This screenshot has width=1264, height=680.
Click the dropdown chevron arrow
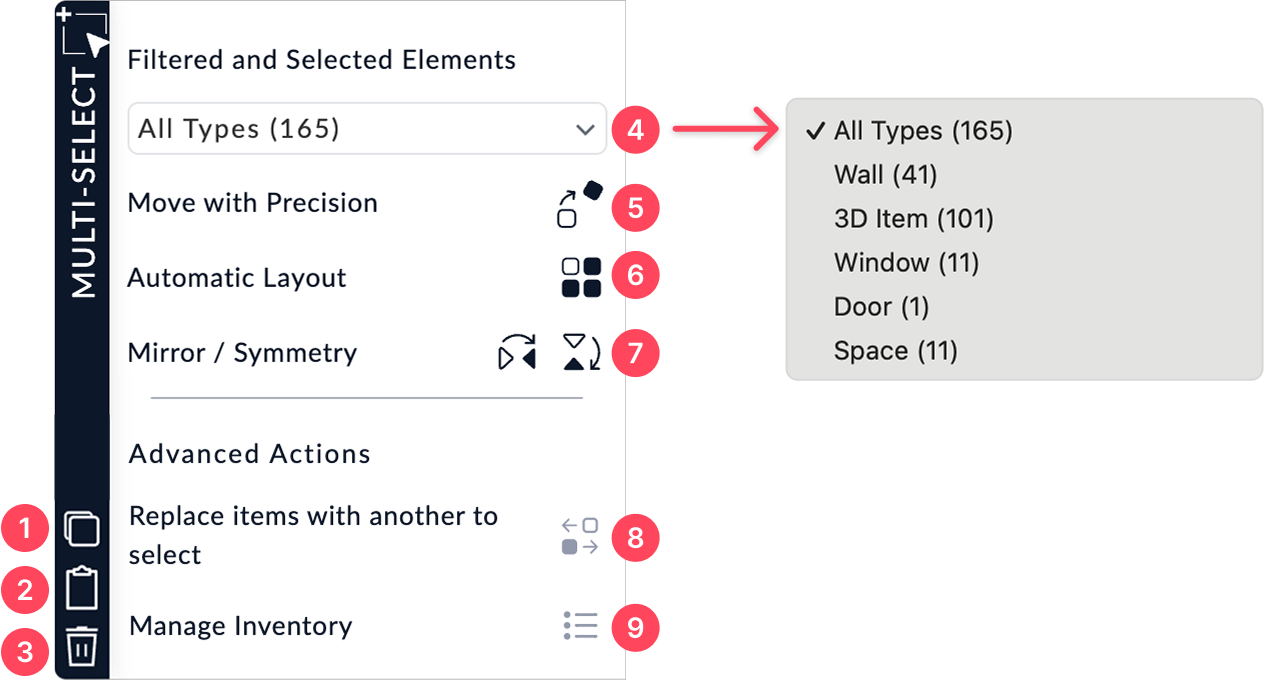(585, 130)
